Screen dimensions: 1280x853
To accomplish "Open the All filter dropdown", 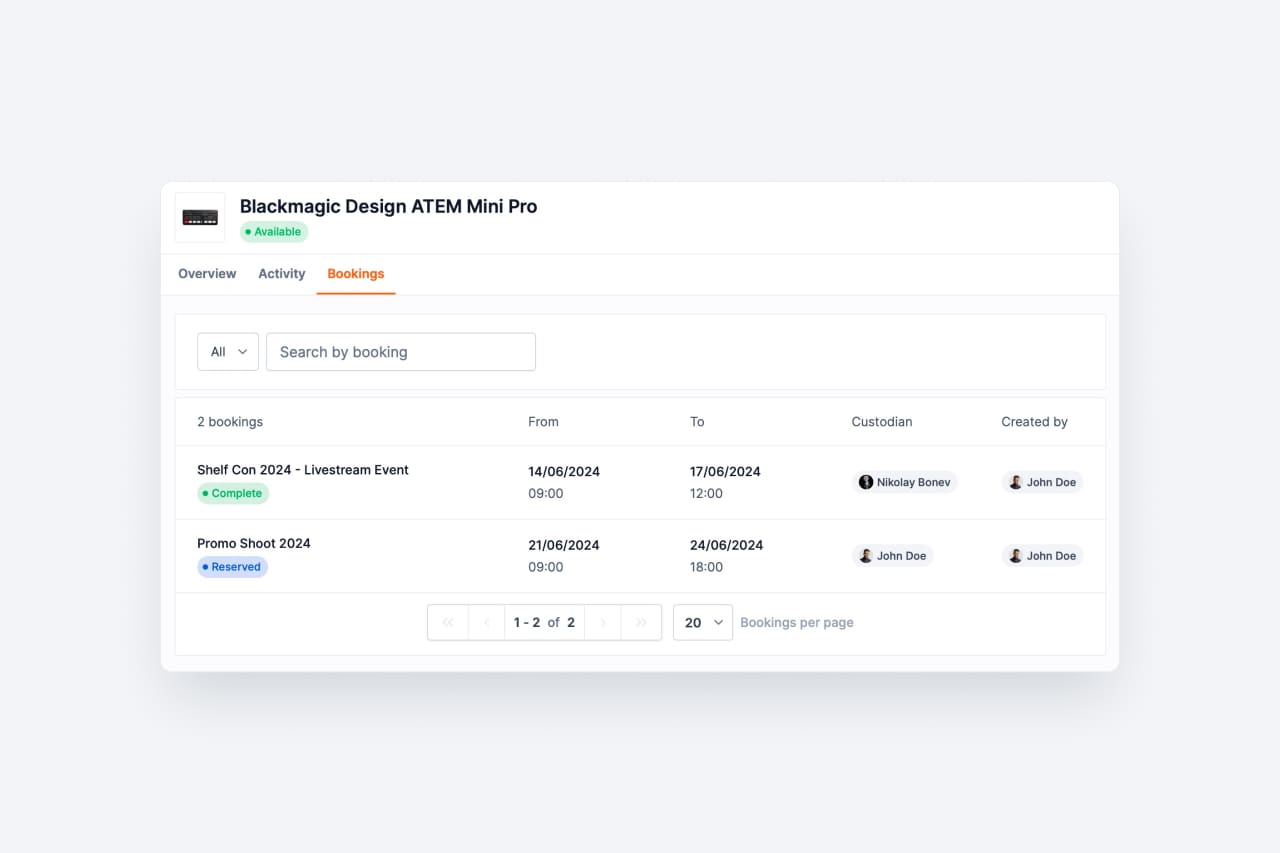I will tap(227, 351).
